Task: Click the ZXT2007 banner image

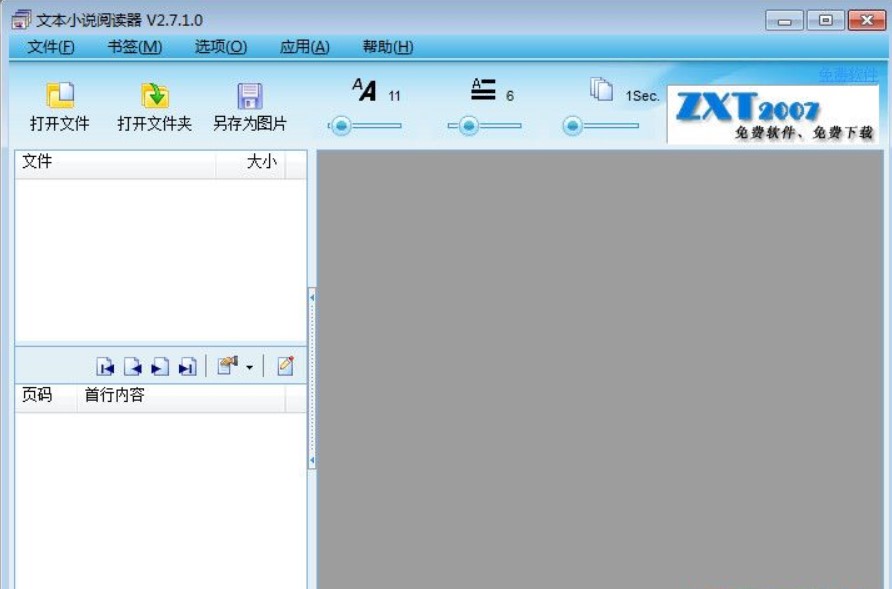Action: tap(773, 114)
